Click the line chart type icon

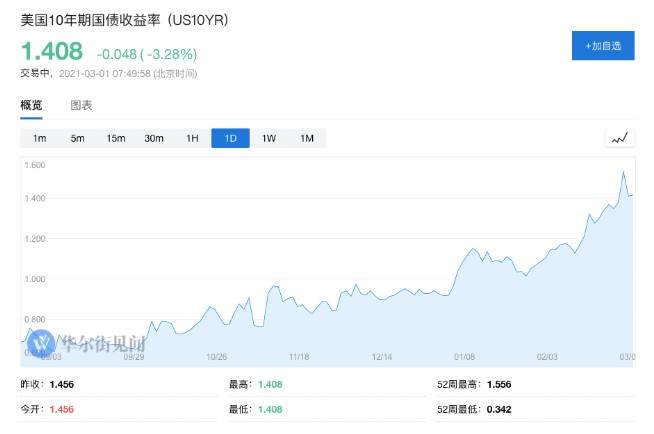pyautogui.click(x=620, y=138)
